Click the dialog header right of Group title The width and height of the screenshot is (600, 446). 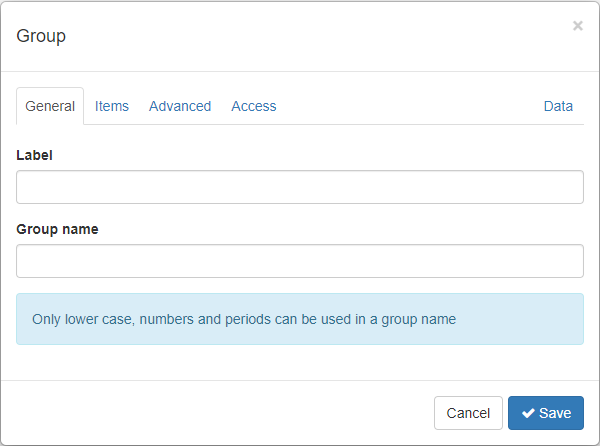pyautogui.click(x=318, y=36)
